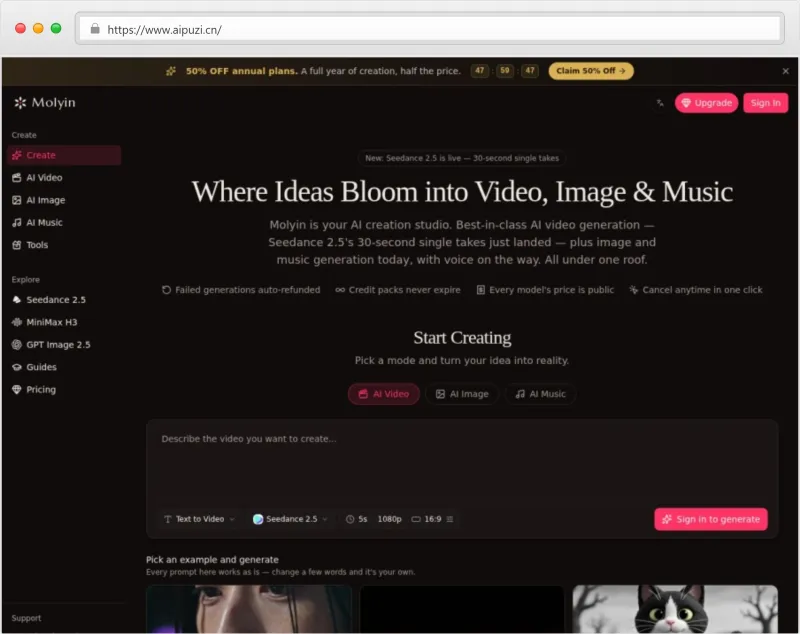Open the Upgrade plan button
Image resolution: width=800 pixels, height=634 pixels.
point(706,103)
